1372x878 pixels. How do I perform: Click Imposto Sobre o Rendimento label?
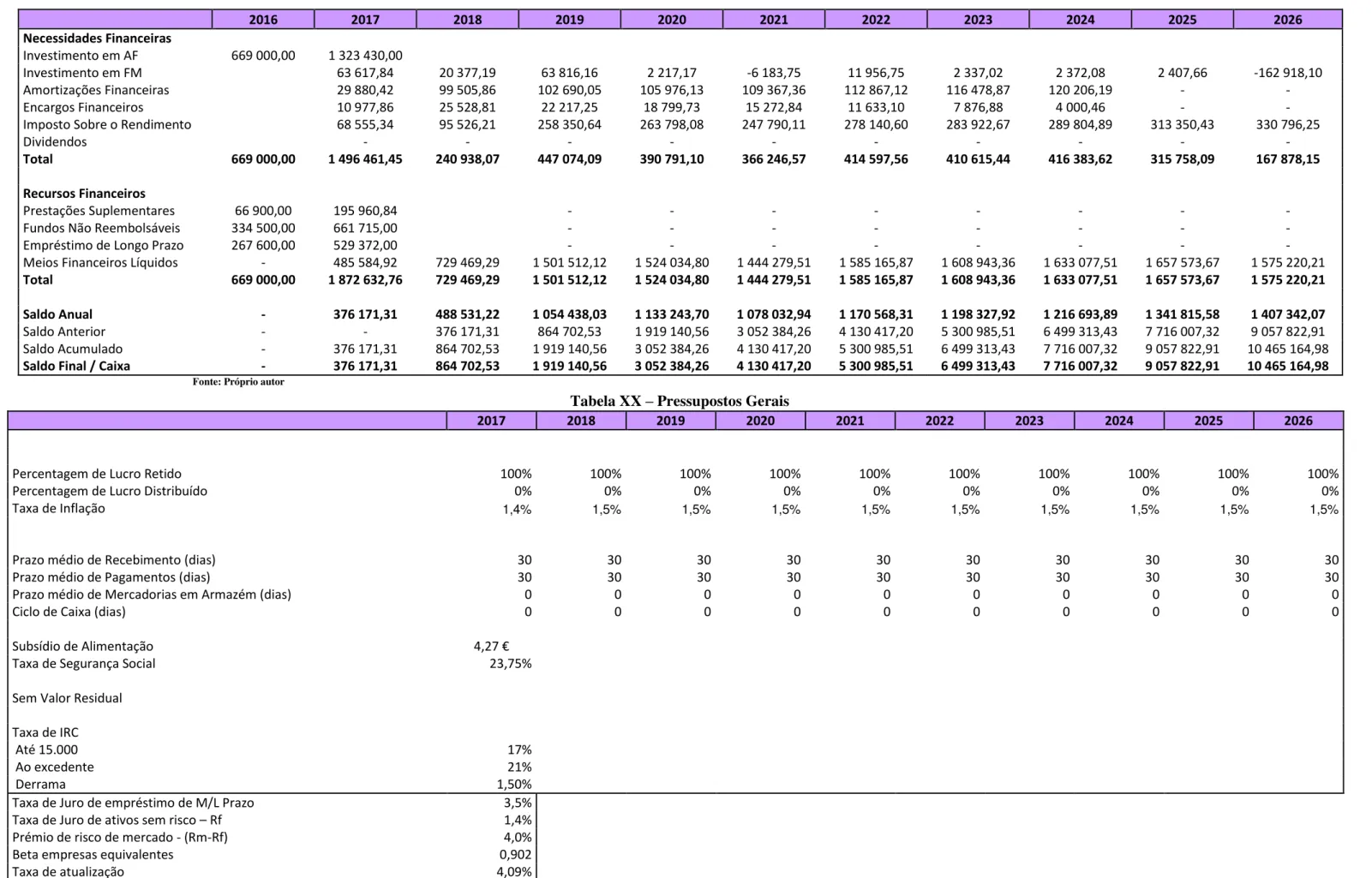tap(107, 124)
